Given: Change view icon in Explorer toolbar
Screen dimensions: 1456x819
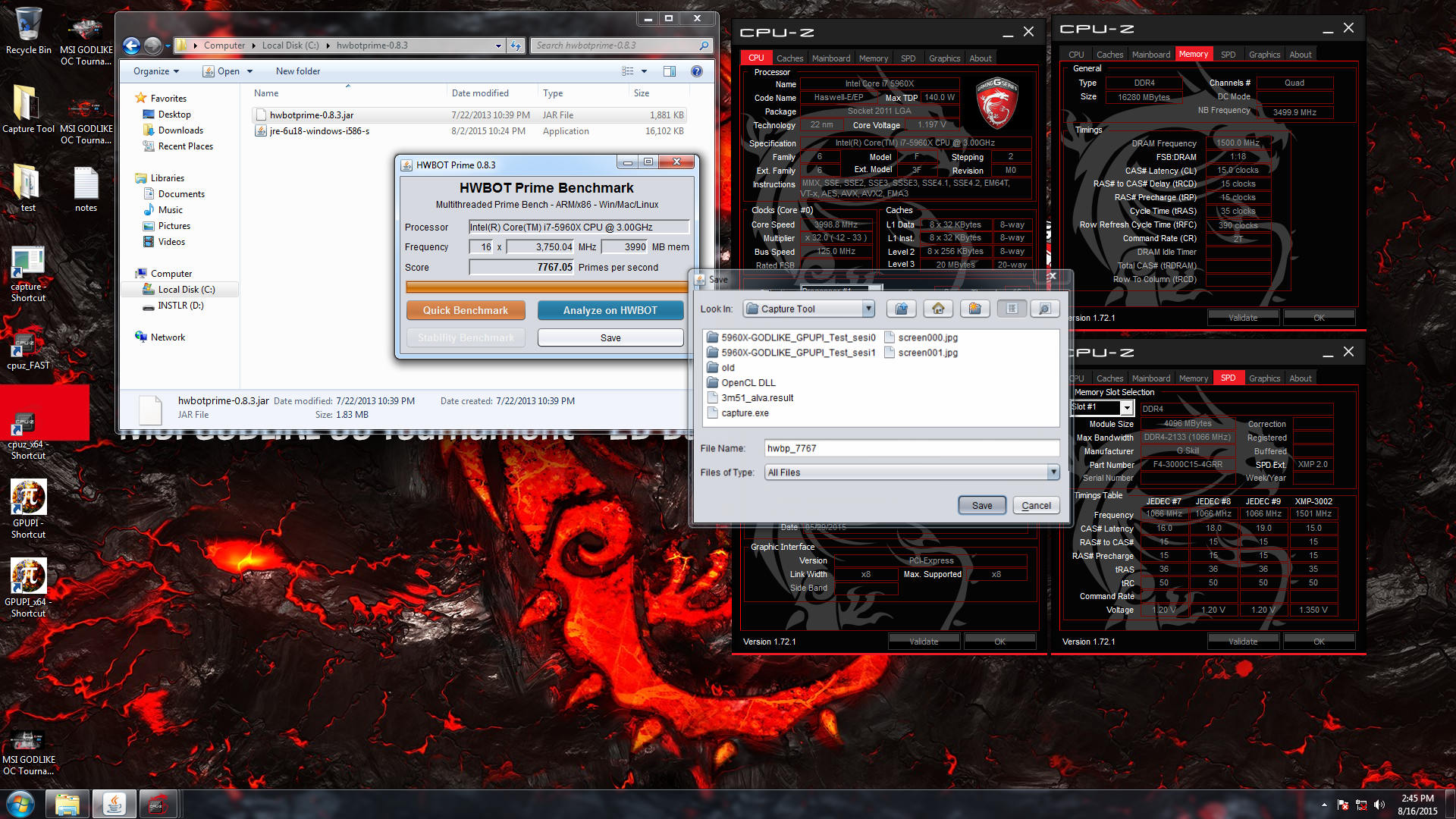Looking at the screenshot, I should 628,71.
